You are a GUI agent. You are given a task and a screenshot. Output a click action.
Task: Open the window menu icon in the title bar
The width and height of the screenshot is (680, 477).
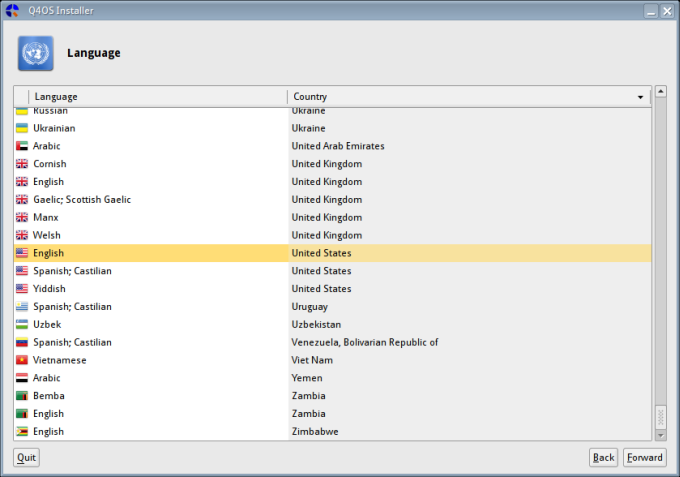[x=12, y=10]
